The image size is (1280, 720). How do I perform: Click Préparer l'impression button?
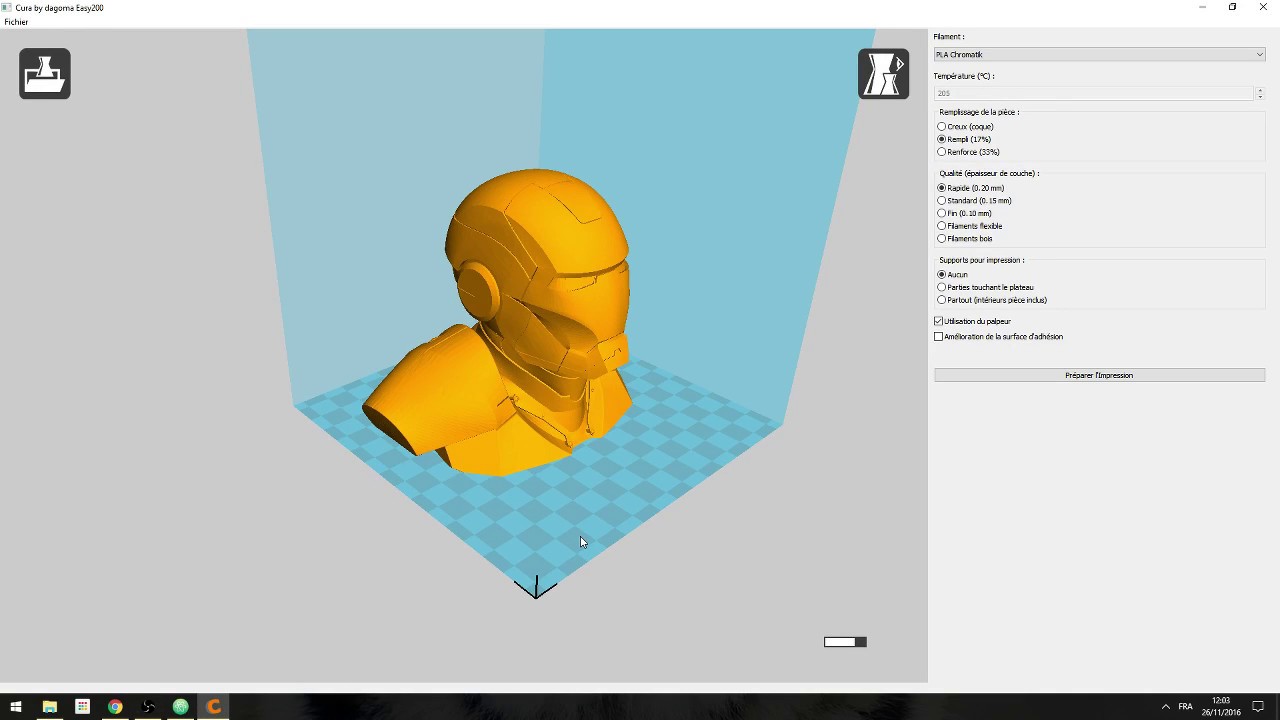pyautogui.click(x=1099, y=375)
